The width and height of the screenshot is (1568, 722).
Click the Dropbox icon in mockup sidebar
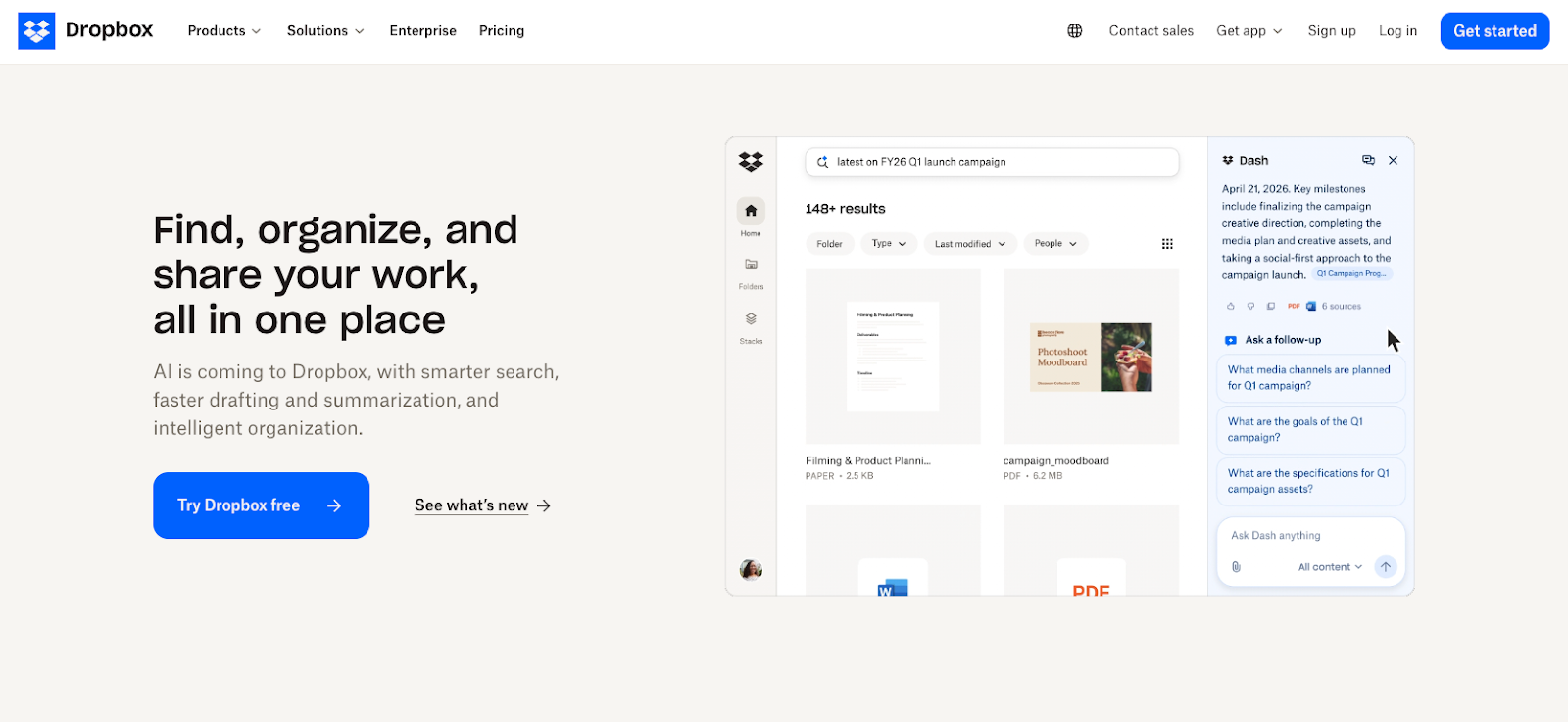point(751,162)
